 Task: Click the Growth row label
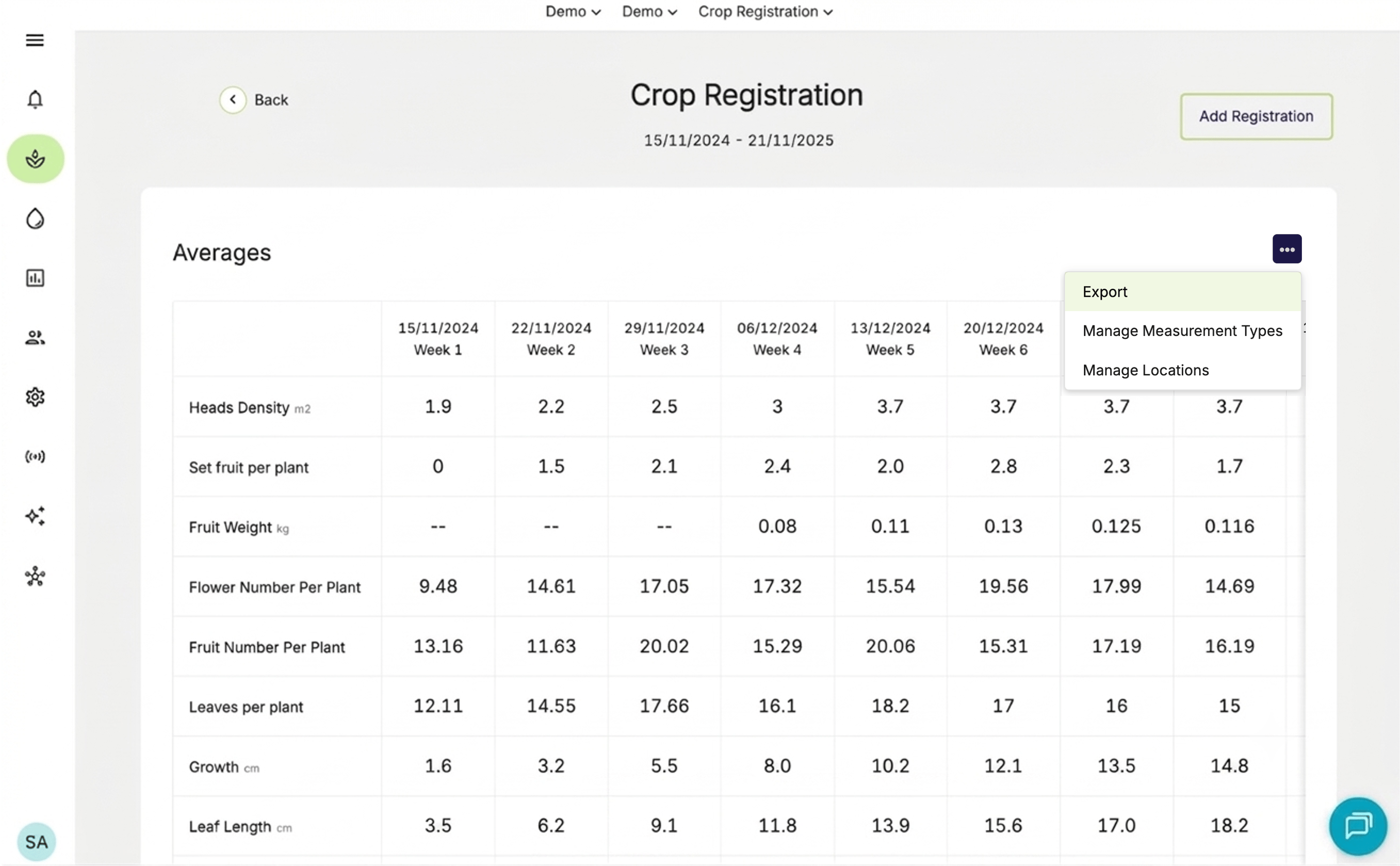click(x=224, y=766)
